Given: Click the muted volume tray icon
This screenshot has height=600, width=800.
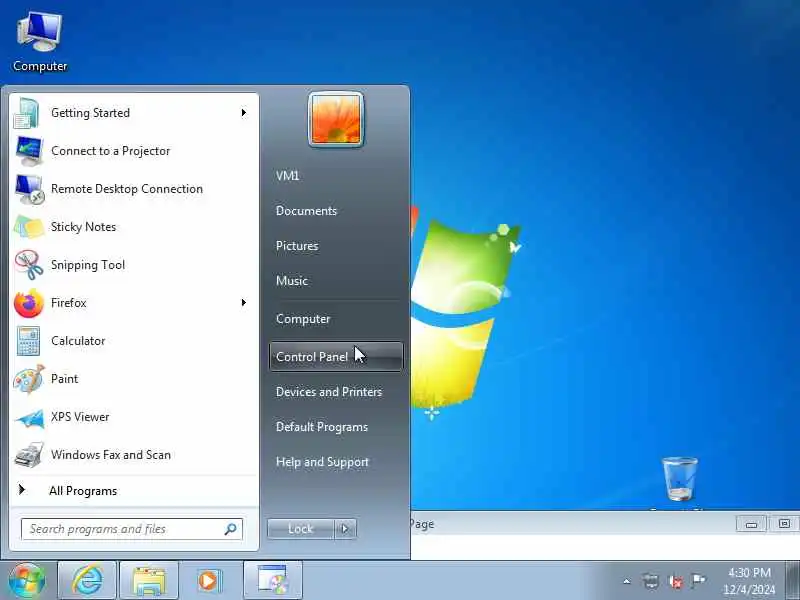Looking at the screenshot, I should [x=676, y=581].
